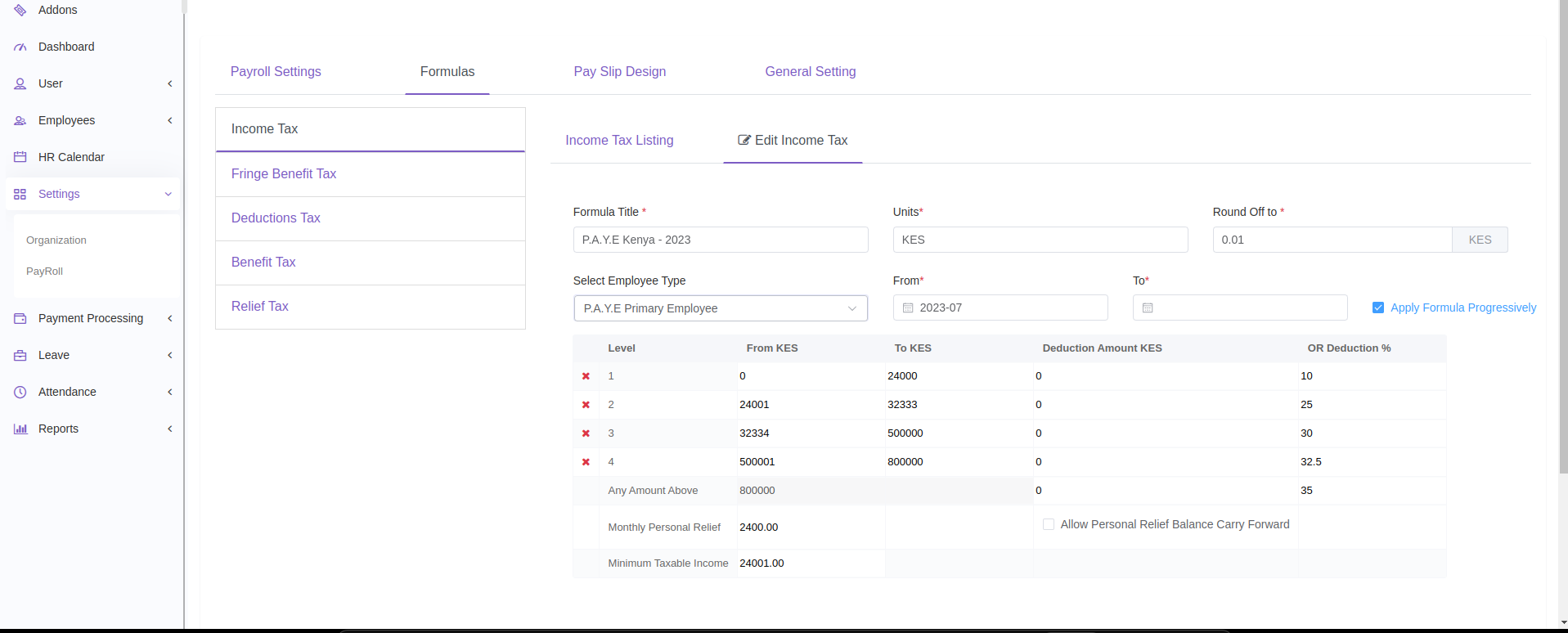Open the Income Tax Listing tab

coord(619,141)
